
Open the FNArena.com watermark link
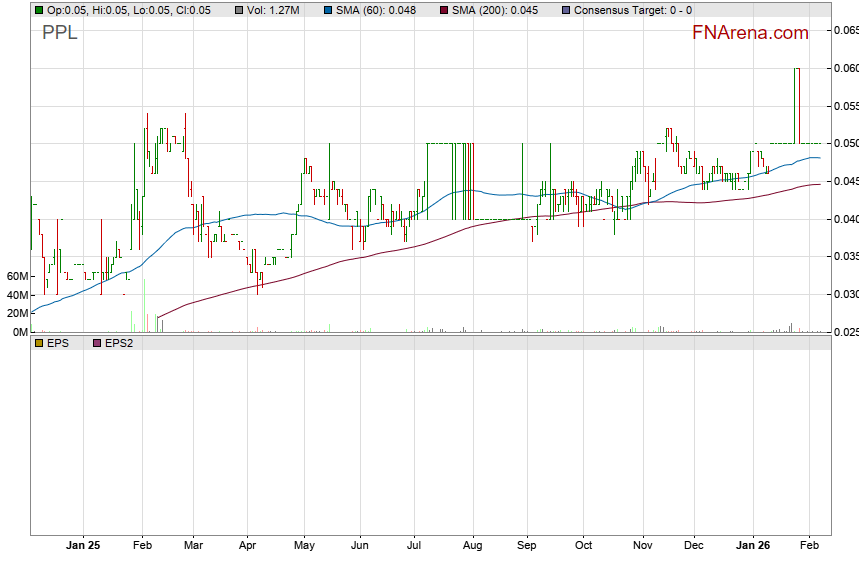(750, 33)
